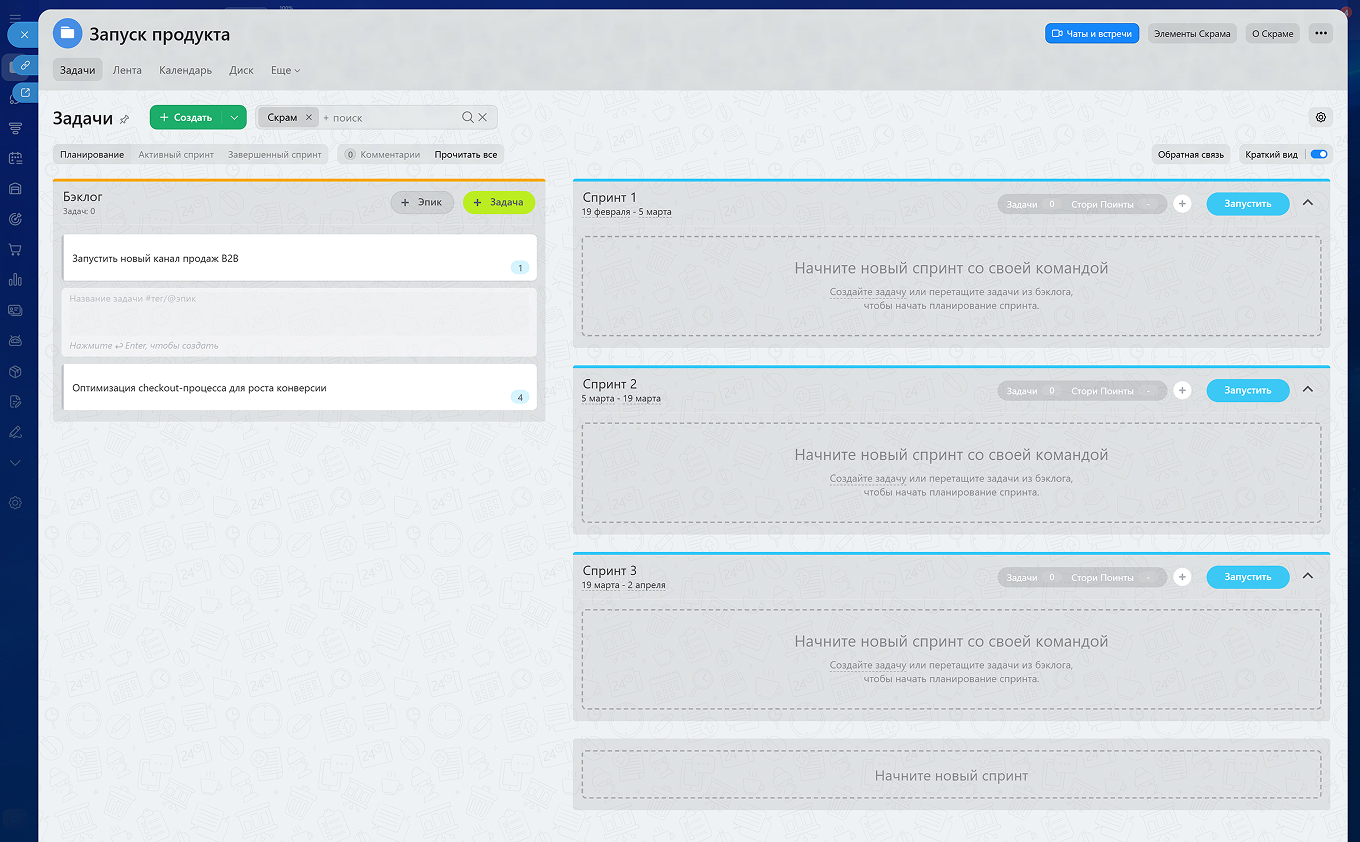1360x842 pixels.
Task: Open the three-dots menu in the header
Action: [x=1321, y=33]
